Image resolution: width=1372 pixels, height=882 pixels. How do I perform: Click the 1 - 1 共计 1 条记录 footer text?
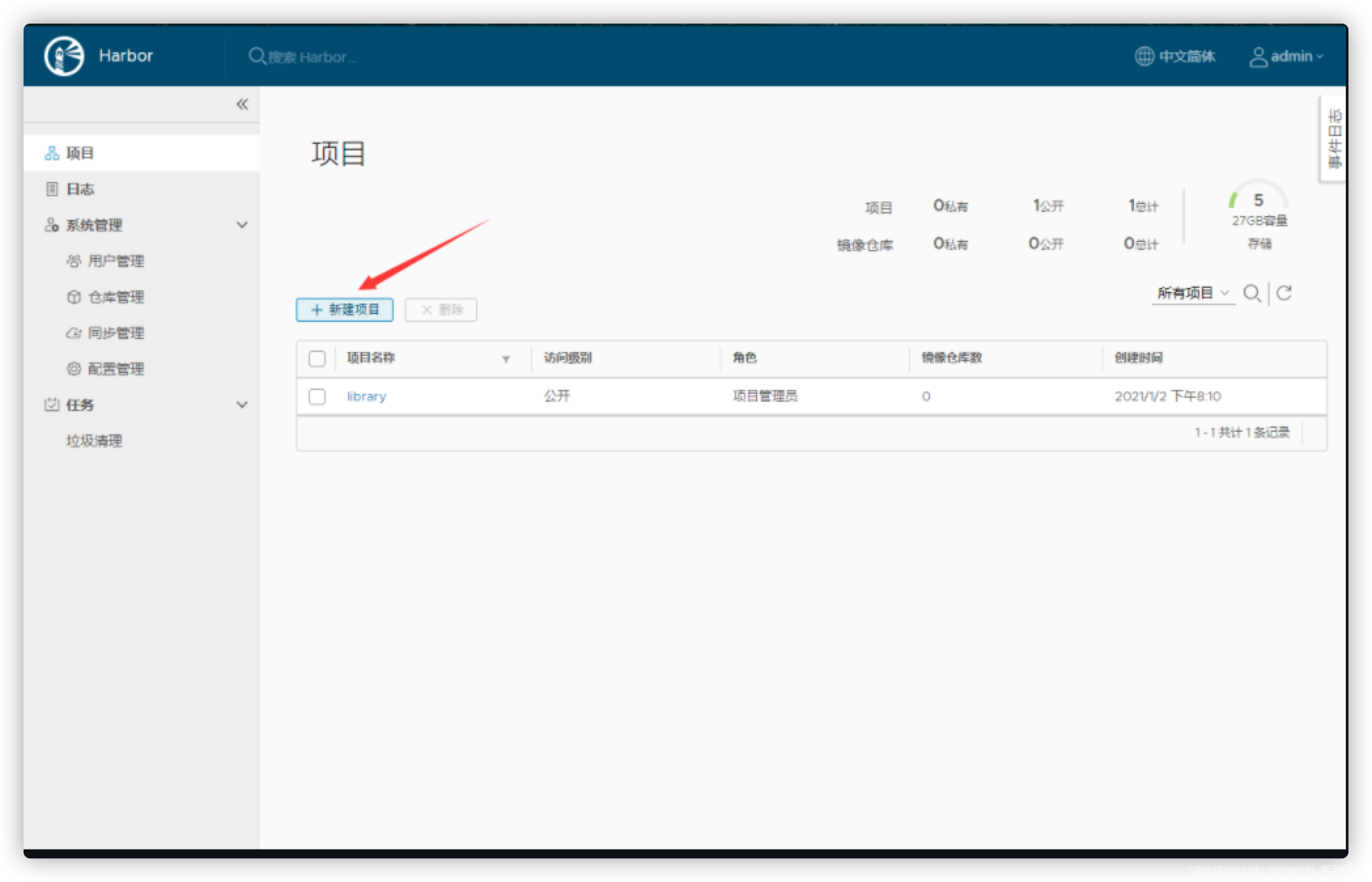[1242, 432]
